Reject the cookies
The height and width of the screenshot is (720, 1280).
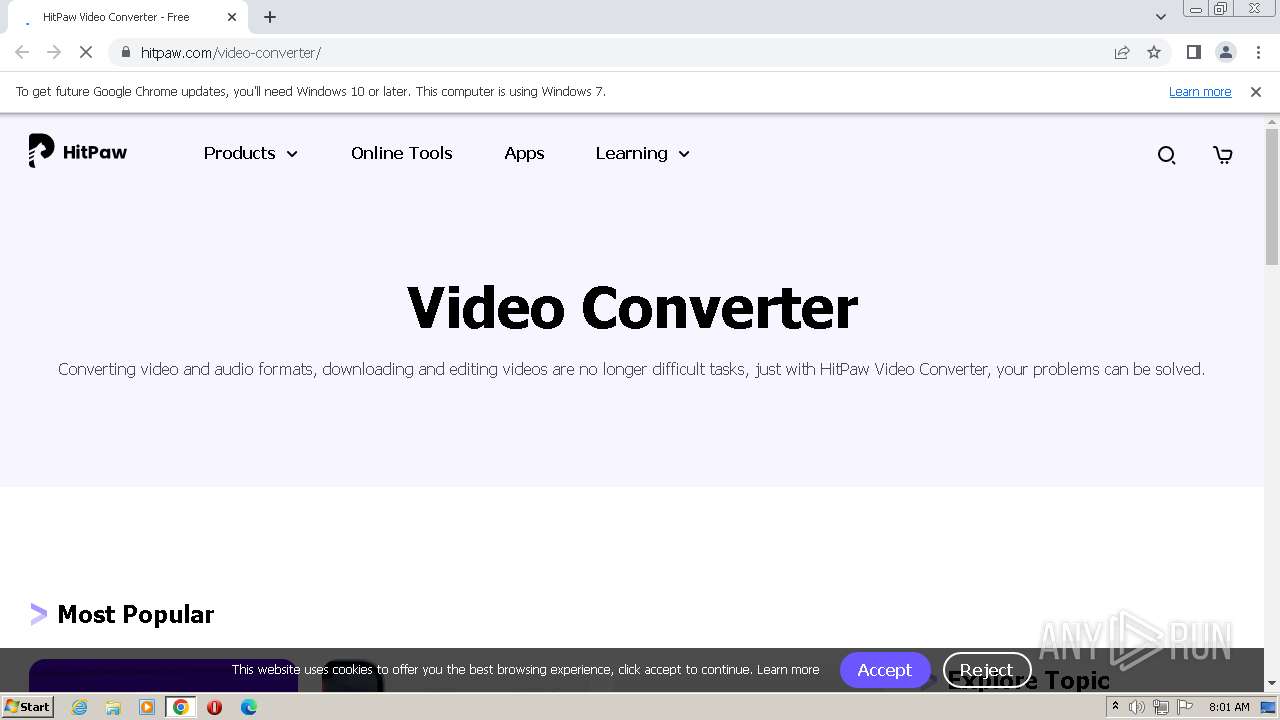point(987,670)
